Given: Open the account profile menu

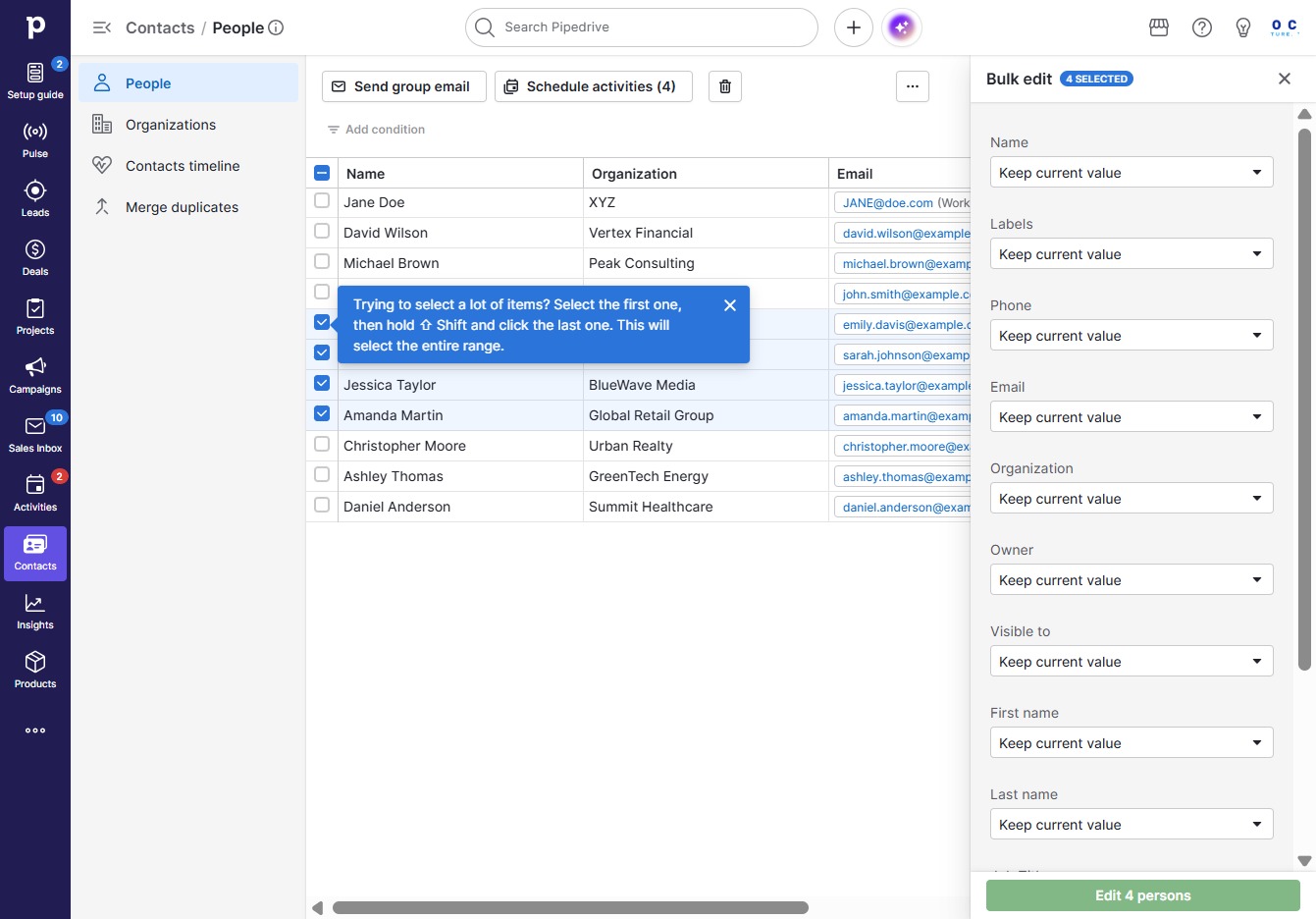Looking at the screenshot, I should point(1285,27).
